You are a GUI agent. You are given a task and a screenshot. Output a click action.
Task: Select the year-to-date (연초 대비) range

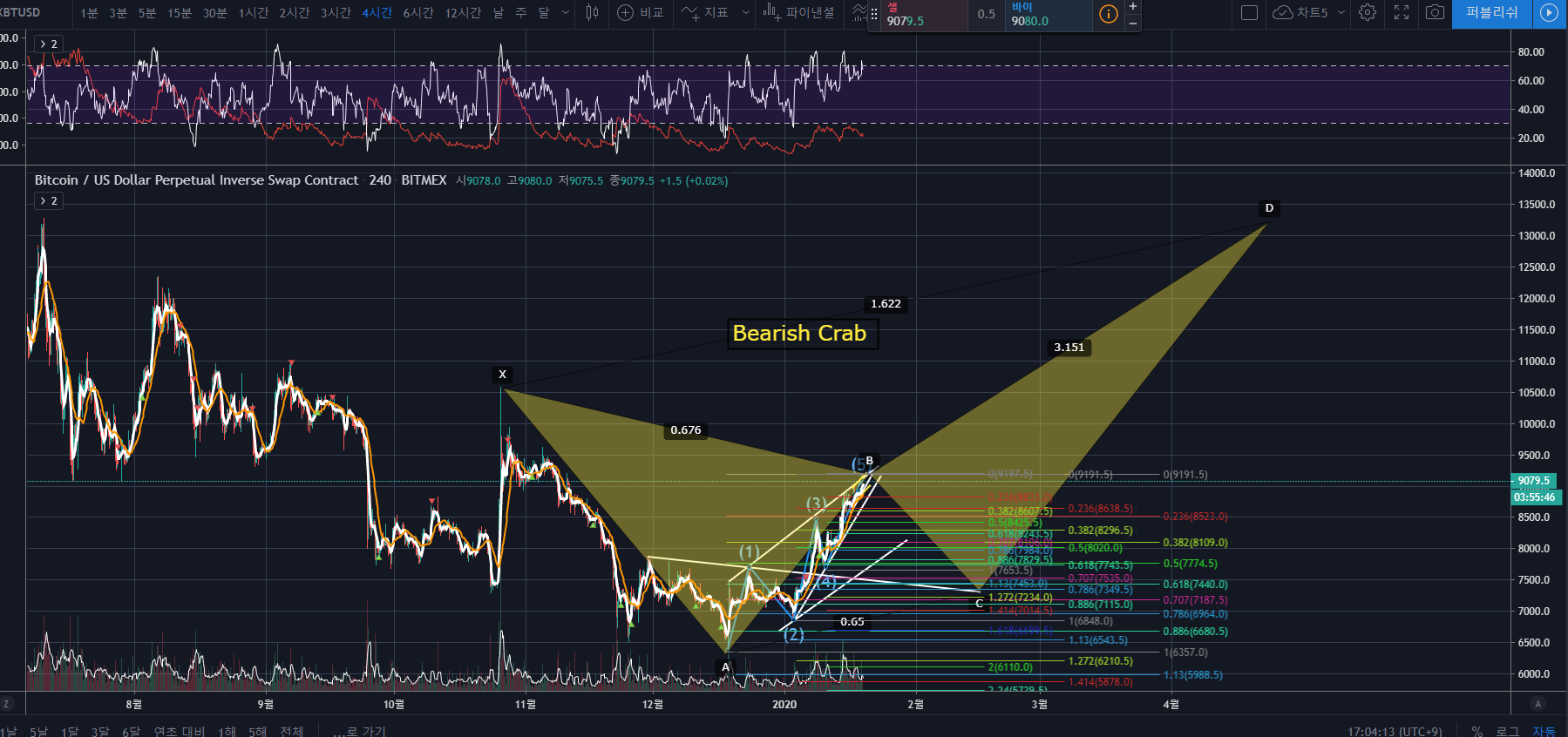tap(179, 731)
